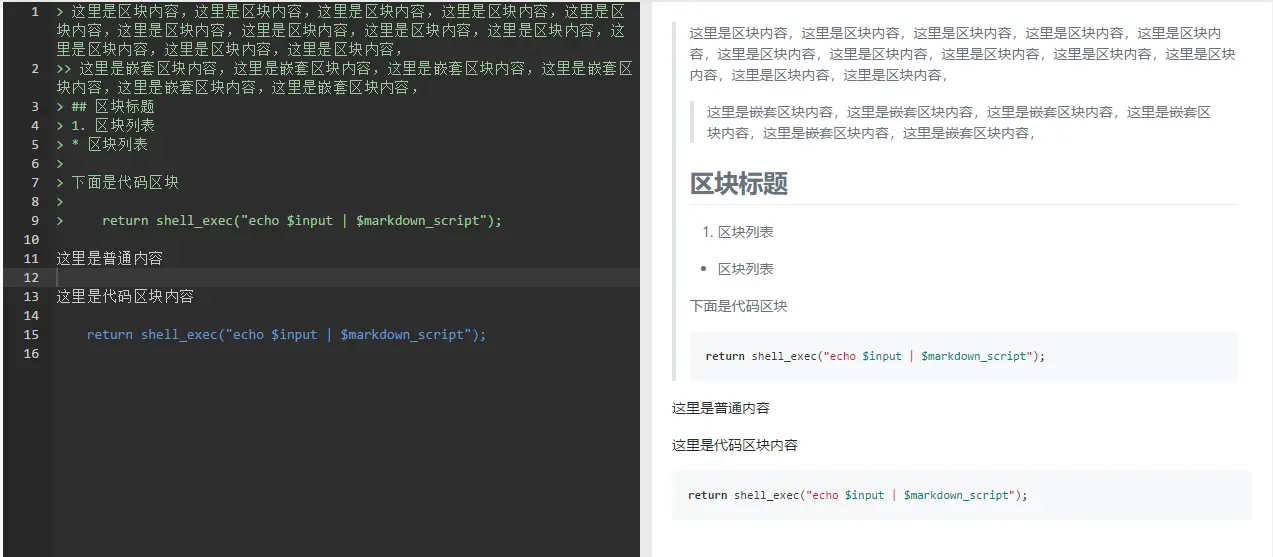Click gutter line number 15
The image size is (1273, 557).
(x=31, y=334)
